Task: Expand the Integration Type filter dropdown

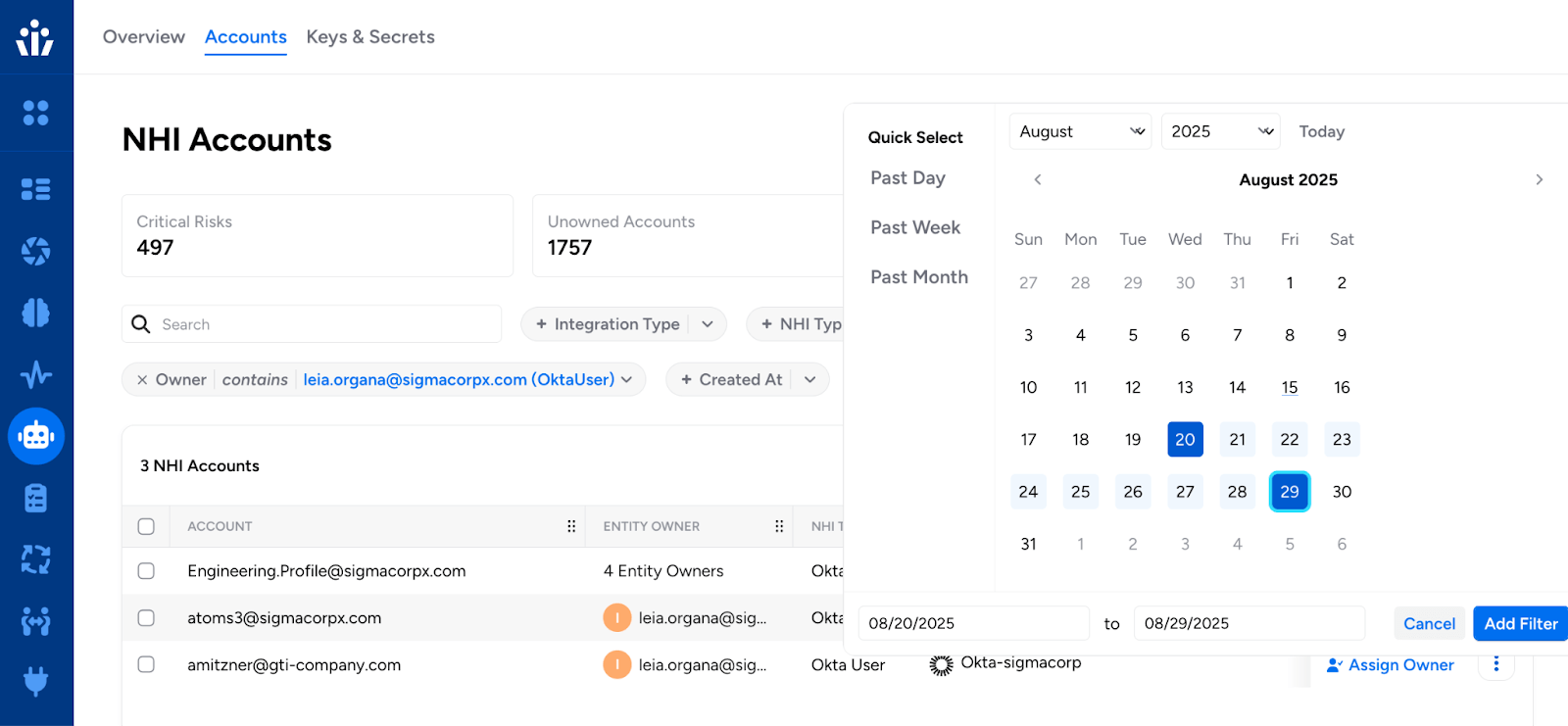Action: [708, 324]
